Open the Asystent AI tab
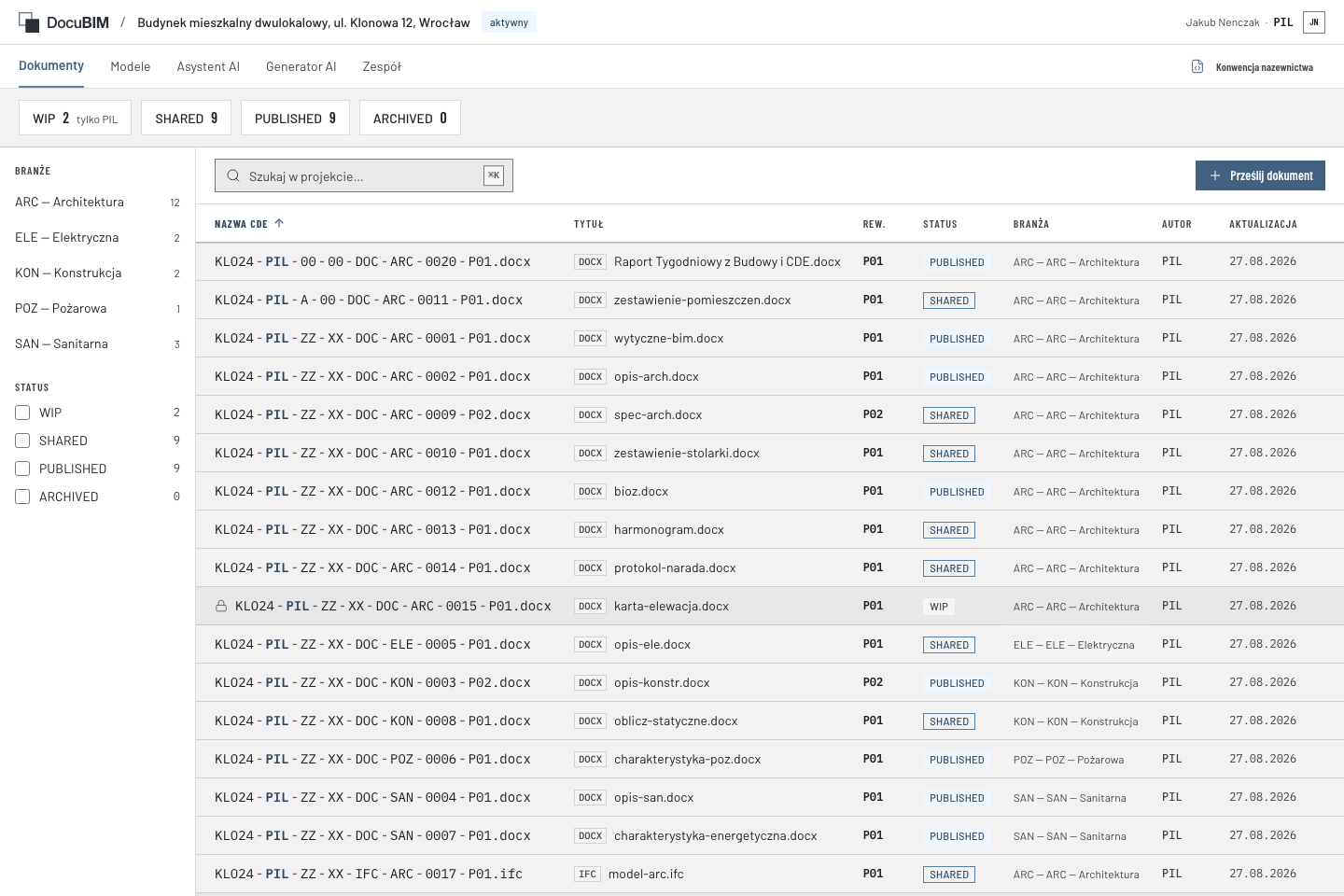The width and height of the screenshot is (1344, 896). (x=208, y=66)
